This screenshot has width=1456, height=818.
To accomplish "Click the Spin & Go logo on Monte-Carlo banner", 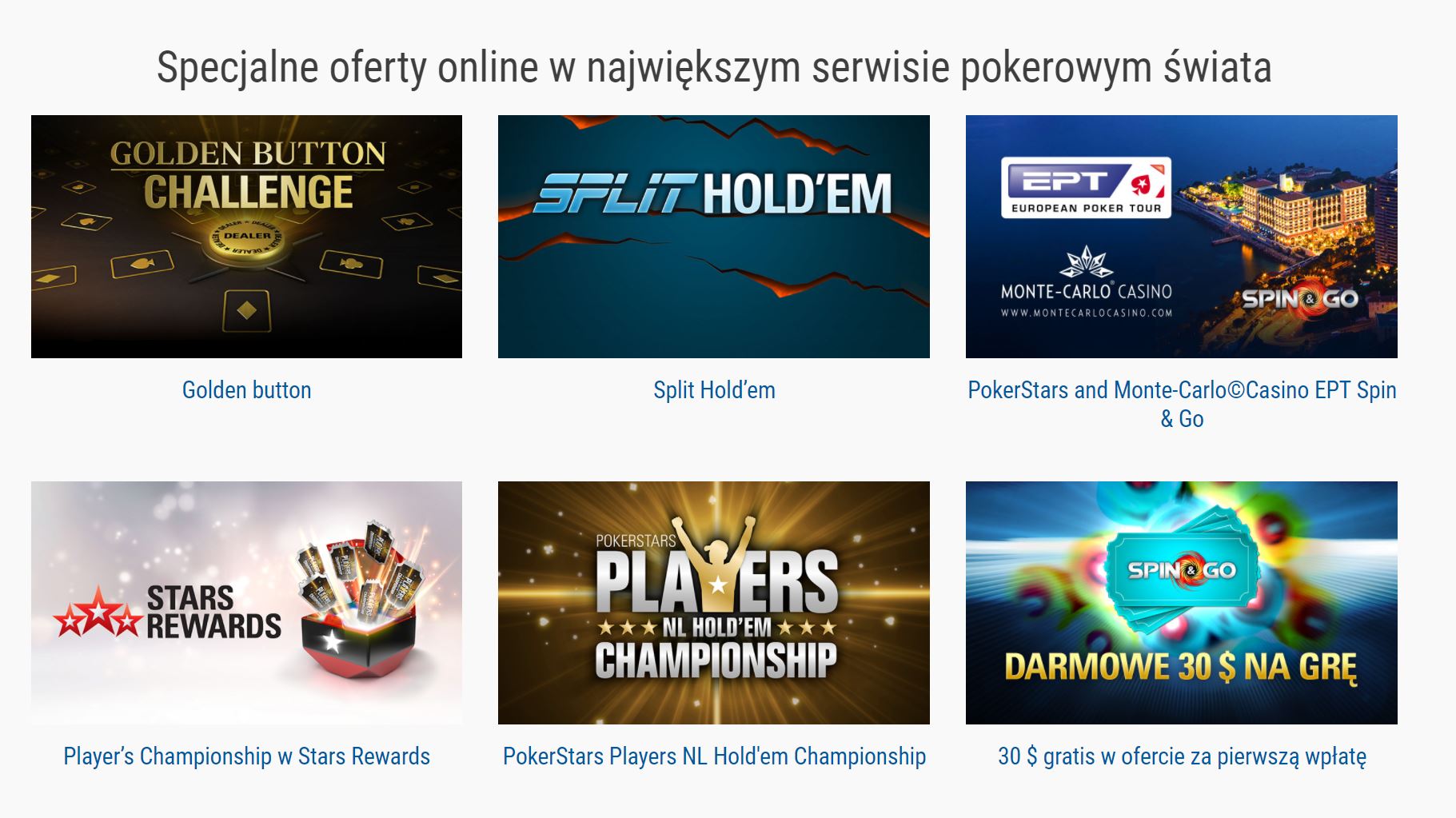I will coord(1299,300).
